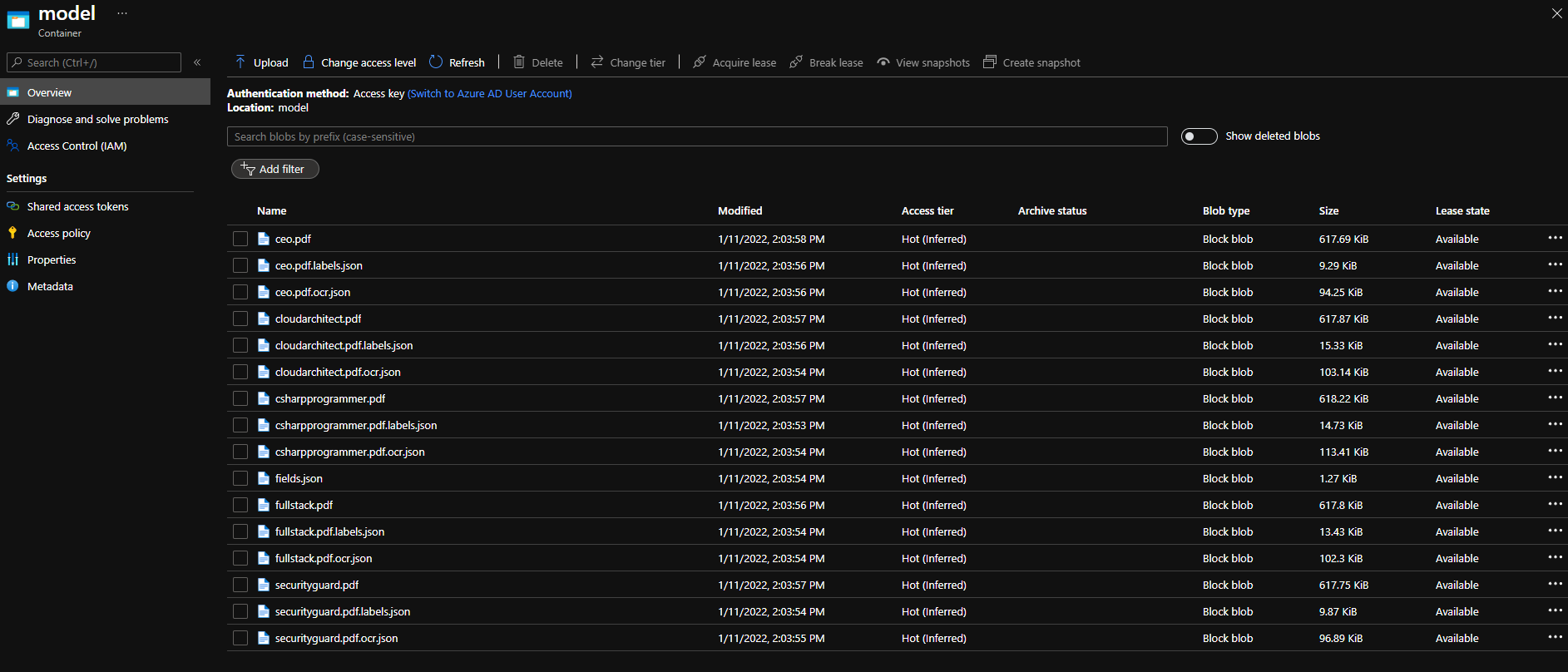Check the box for fields.json
Screen dimensions: 1568x672
pos(240,478)
